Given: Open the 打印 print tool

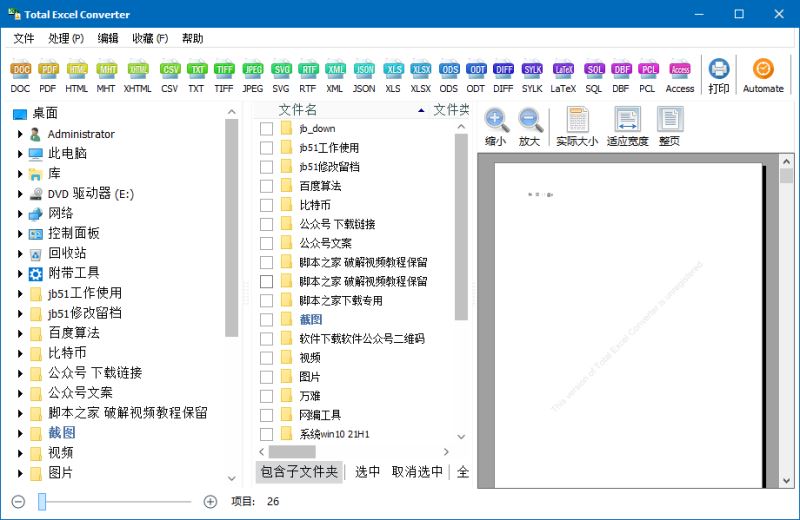Looking at the screenshot, I should 719,77.
